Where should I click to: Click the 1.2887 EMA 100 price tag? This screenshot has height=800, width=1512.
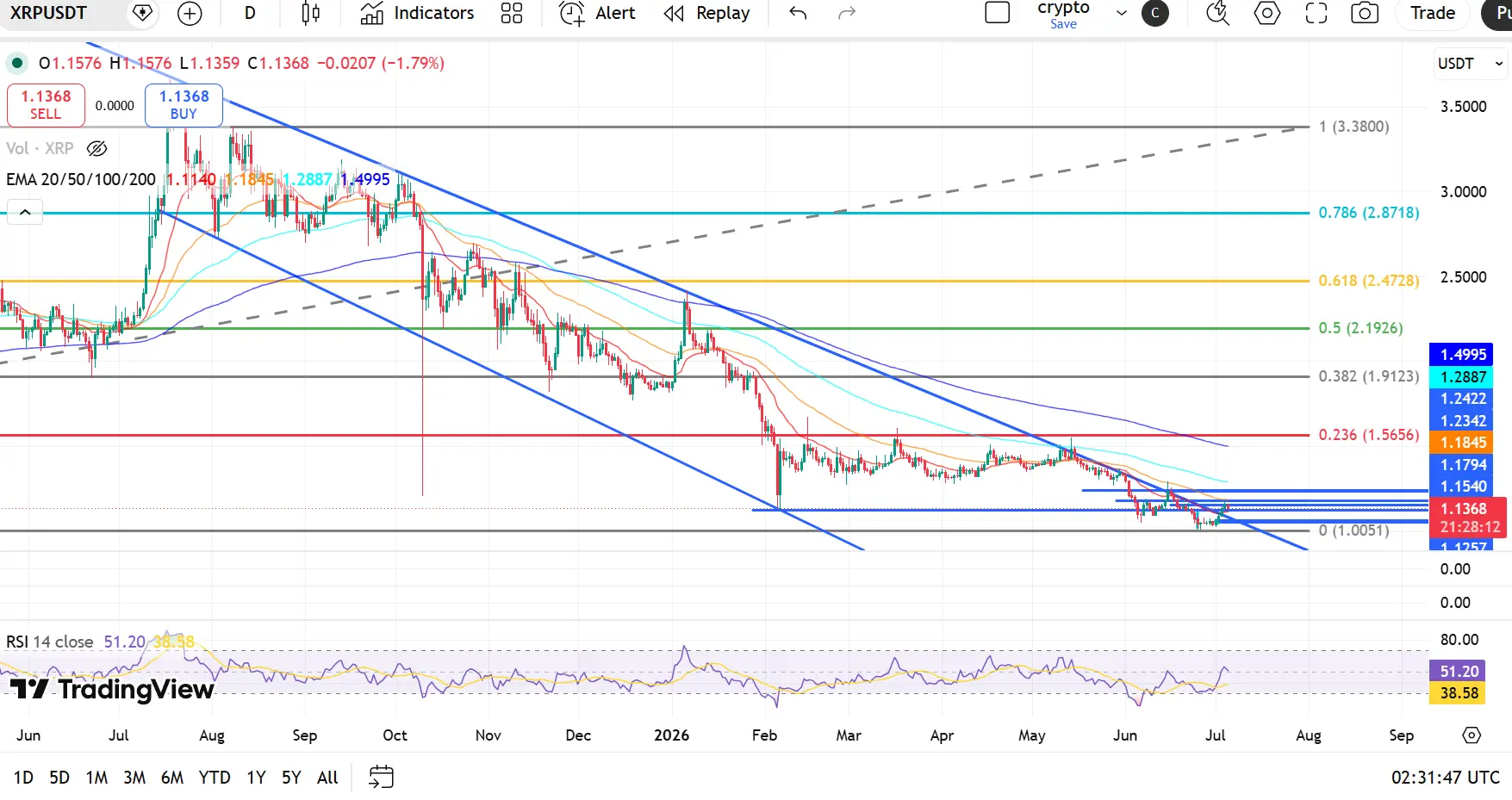tap(1461, 377)
